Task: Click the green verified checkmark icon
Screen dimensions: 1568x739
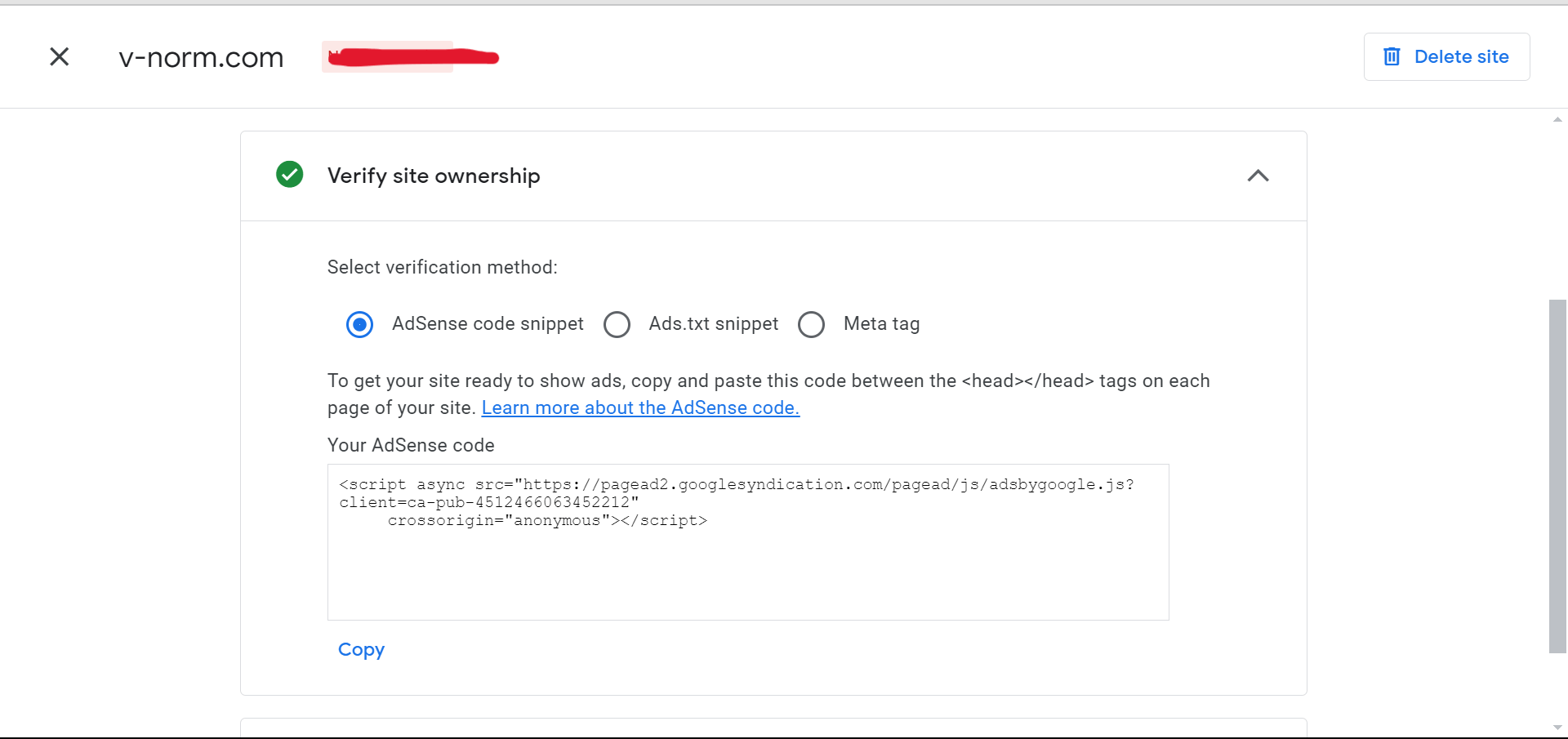Action: click(289, 175)
